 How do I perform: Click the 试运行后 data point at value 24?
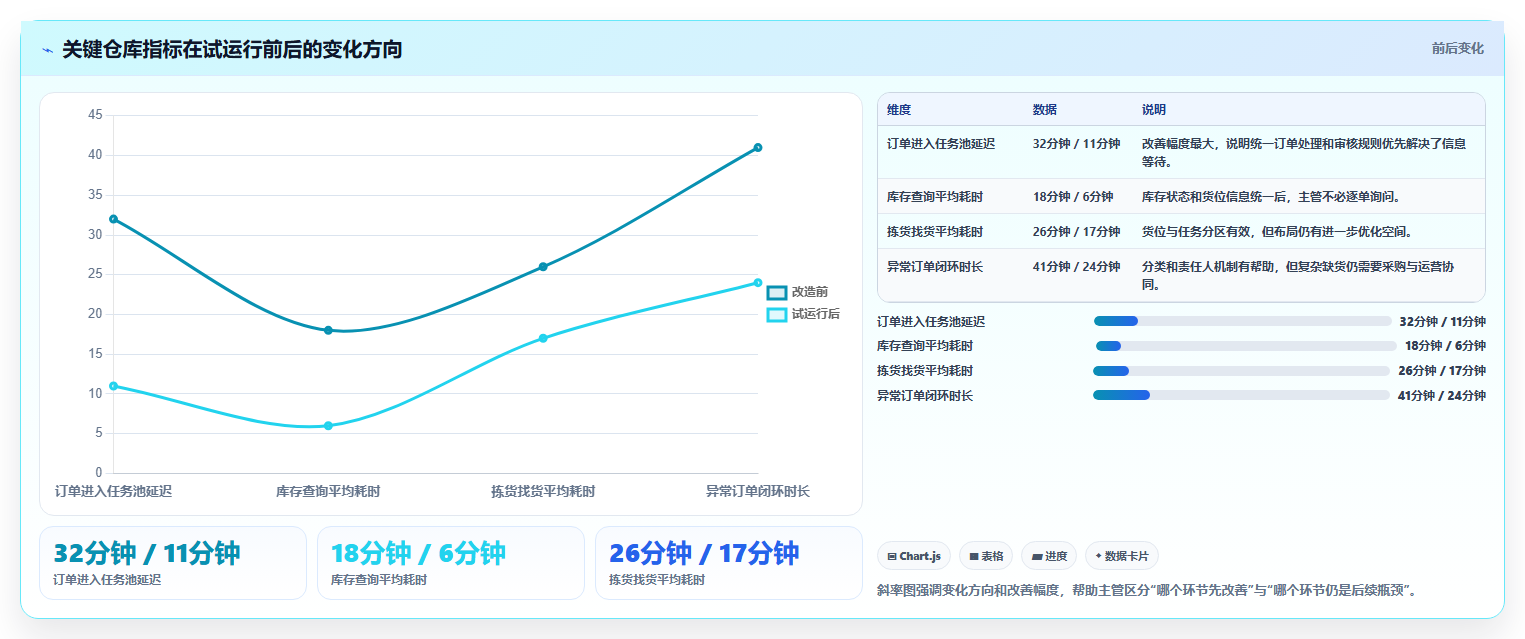[x=758, y=283]
